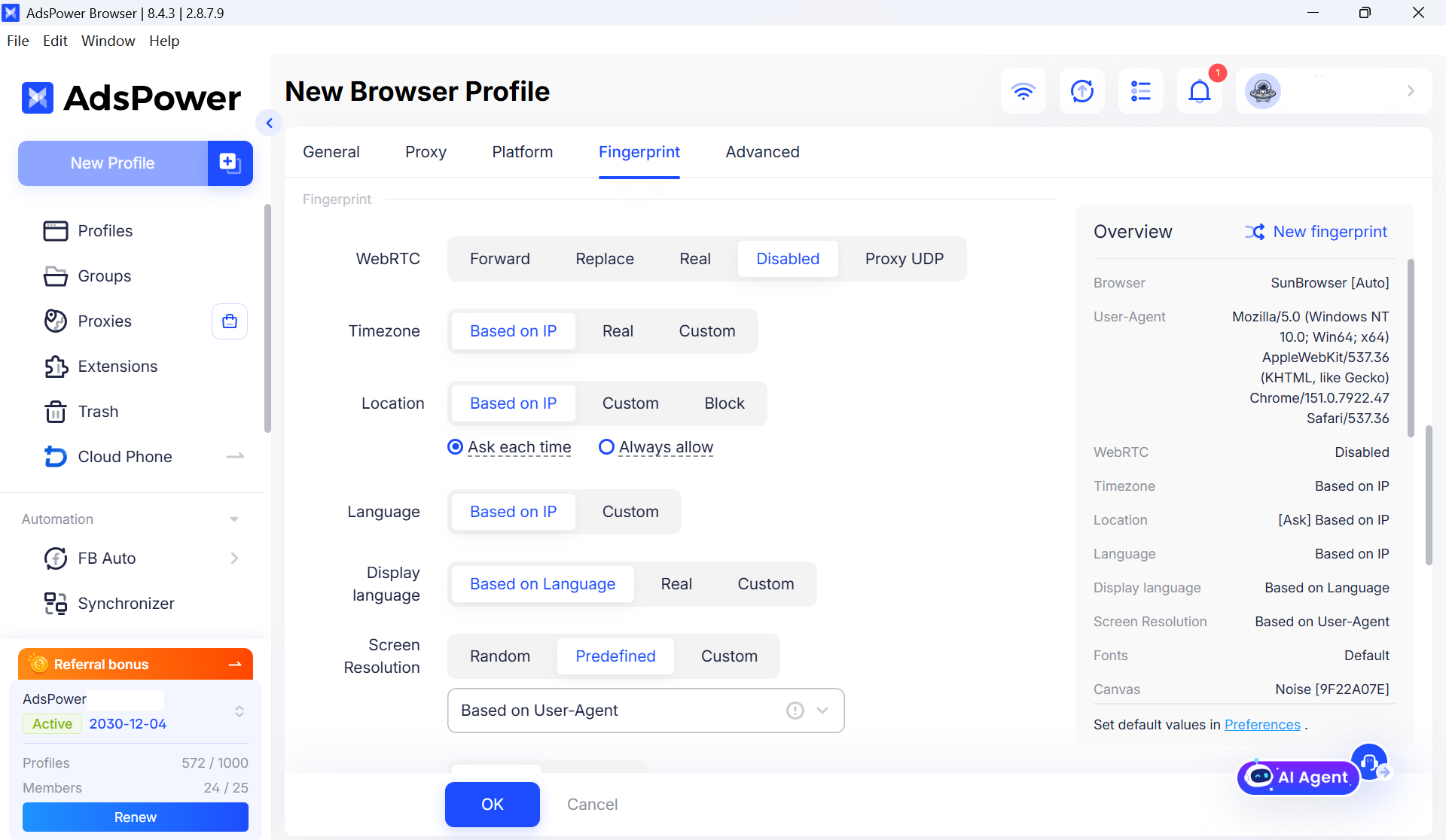Image resolution: width=1446 pixels, height=840 pixels.
Task: Click the Renew button
Action: tap(136, 817)
